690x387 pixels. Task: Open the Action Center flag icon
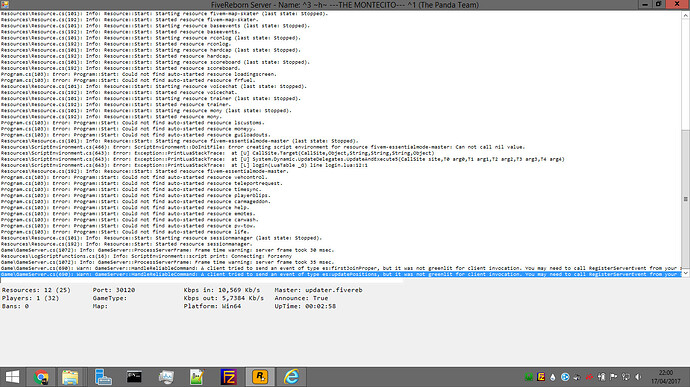pos(613,377)
